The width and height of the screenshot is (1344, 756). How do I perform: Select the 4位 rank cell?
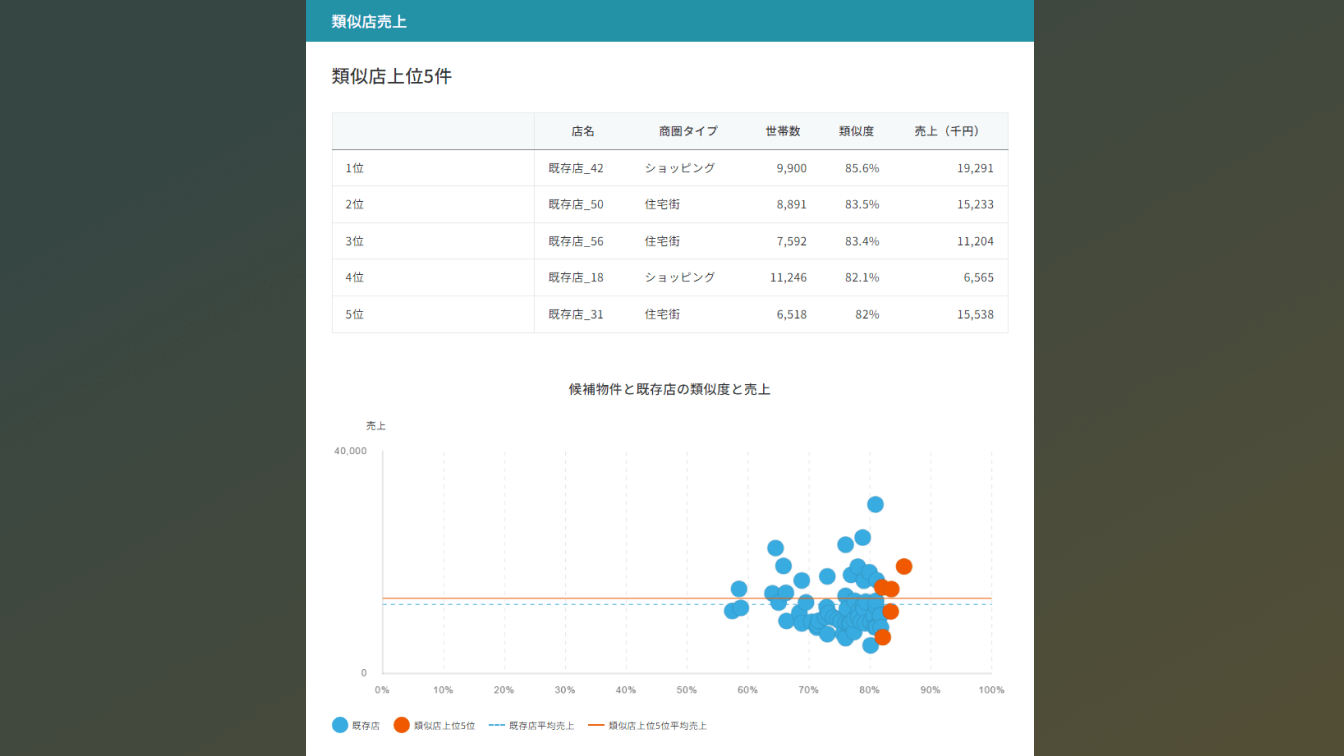pyautogui.click(x=433, y=277)
